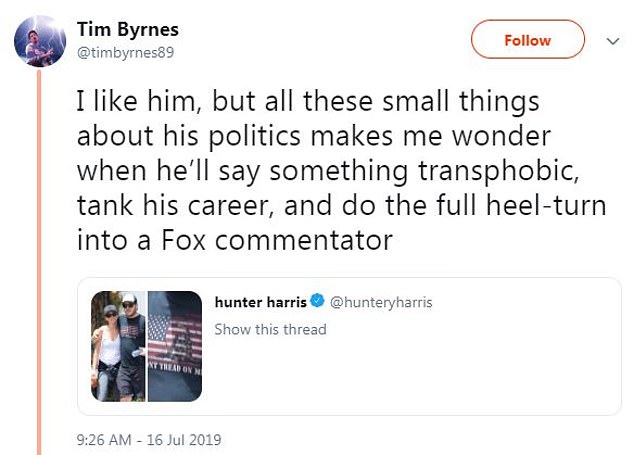Open the couple photo in quoted tweet
This screenshot has width=634, height=455.
coord(118,346)
